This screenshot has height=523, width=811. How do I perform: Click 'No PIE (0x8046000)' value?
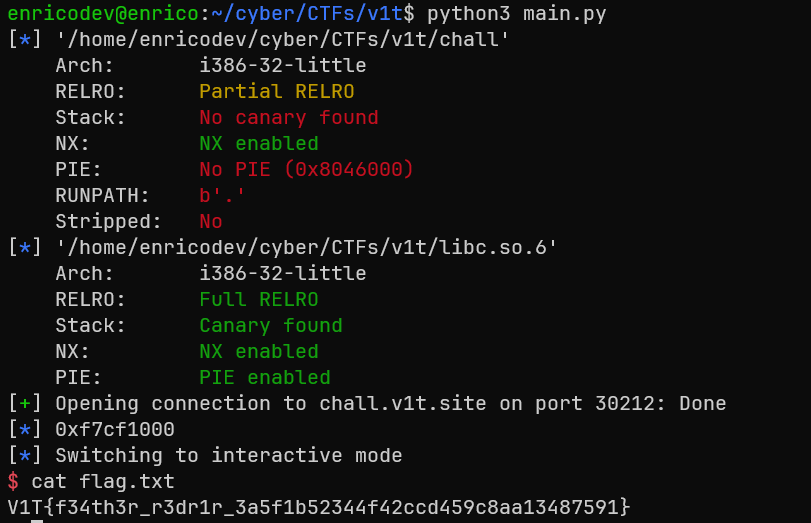click(306, 170)
